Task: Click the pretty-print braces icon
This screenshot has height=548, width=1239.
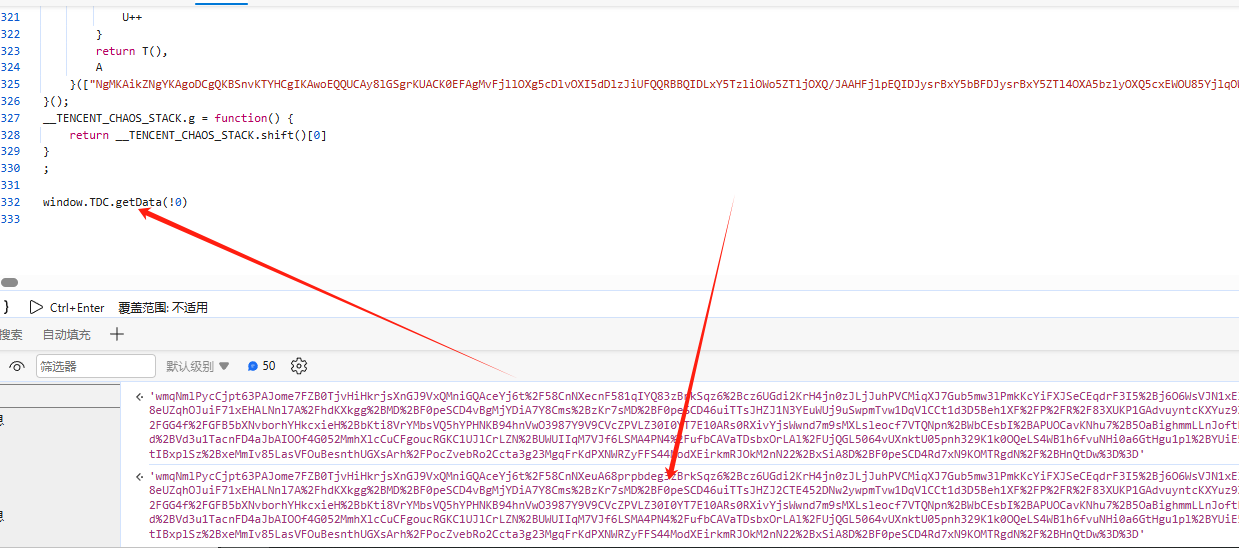Action: click(5, 307)
